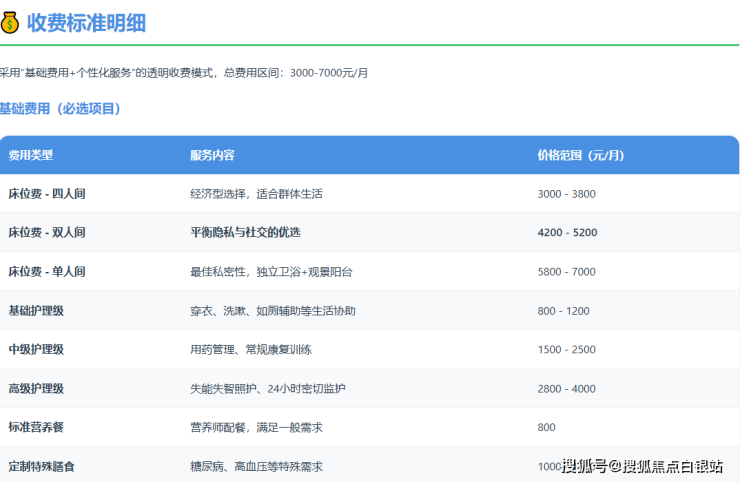The width and height of the screenshot is (740, 482).
Task: Select the 定制特殊膳食 row label
Action: tap(42, 466)
